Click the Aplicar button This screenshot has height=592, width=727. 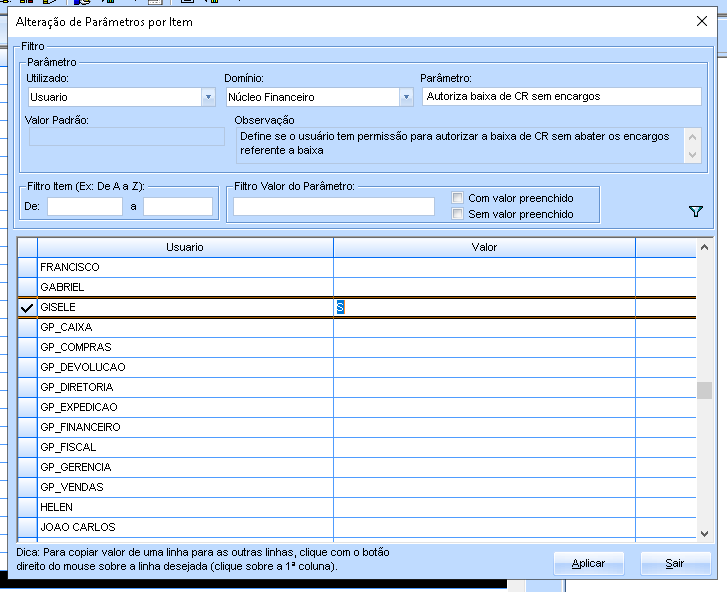tap(588, 563)
